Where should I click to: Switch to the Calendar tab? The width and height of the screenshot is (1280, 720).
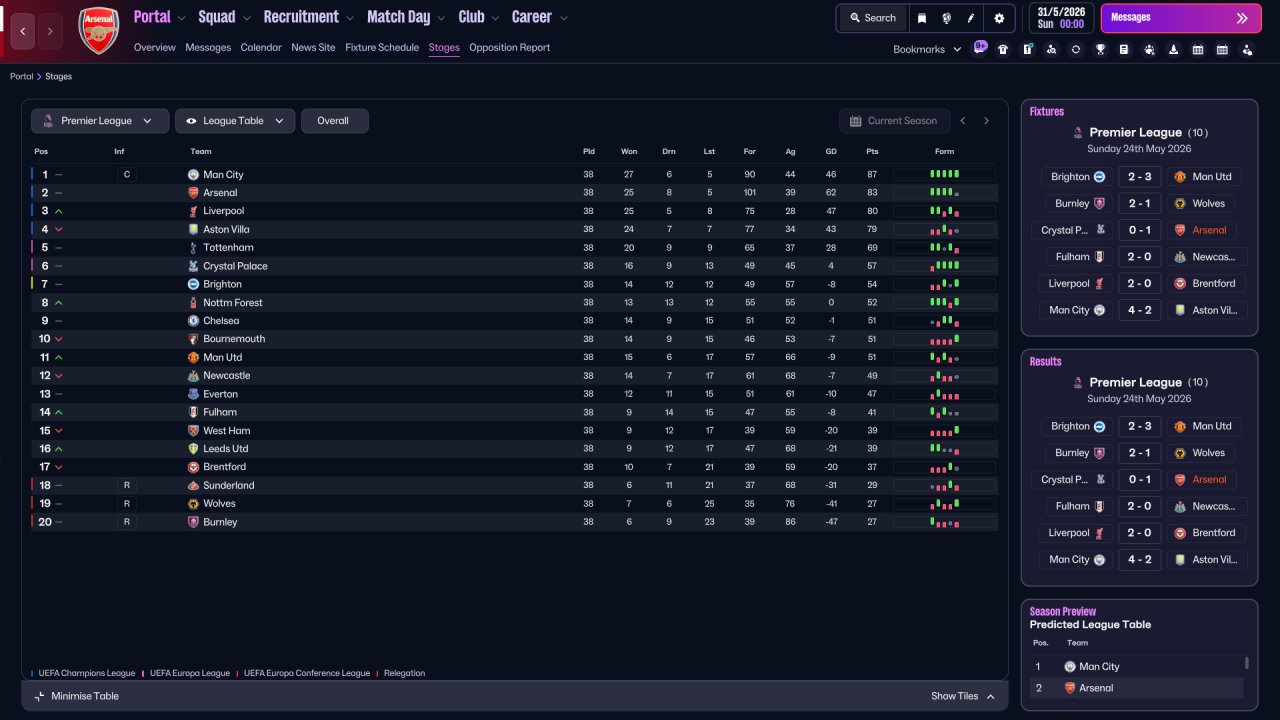coord(261,47)
